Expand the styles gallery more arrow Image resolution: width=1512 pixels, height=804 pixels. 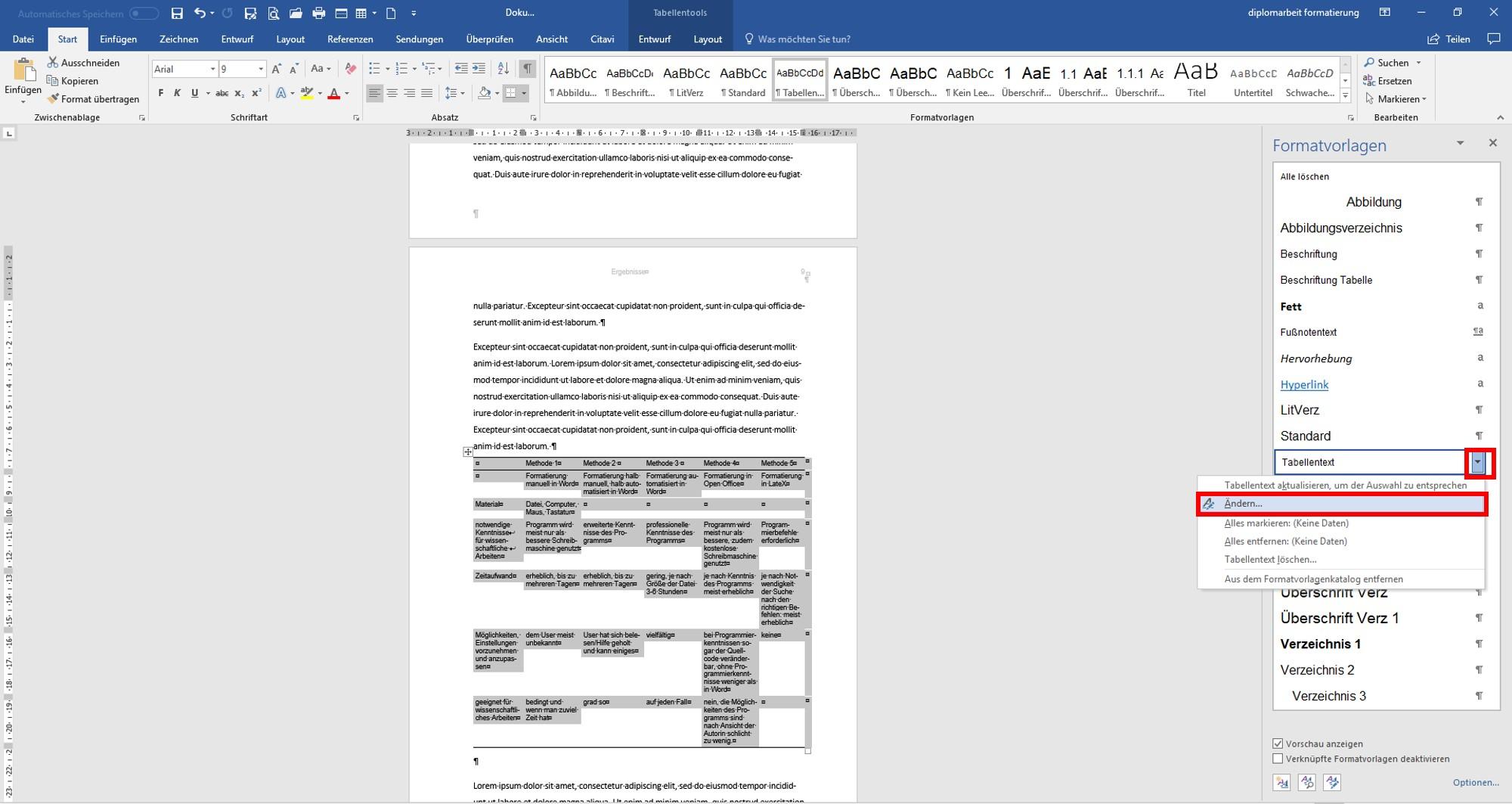(x=1345, y=96)
